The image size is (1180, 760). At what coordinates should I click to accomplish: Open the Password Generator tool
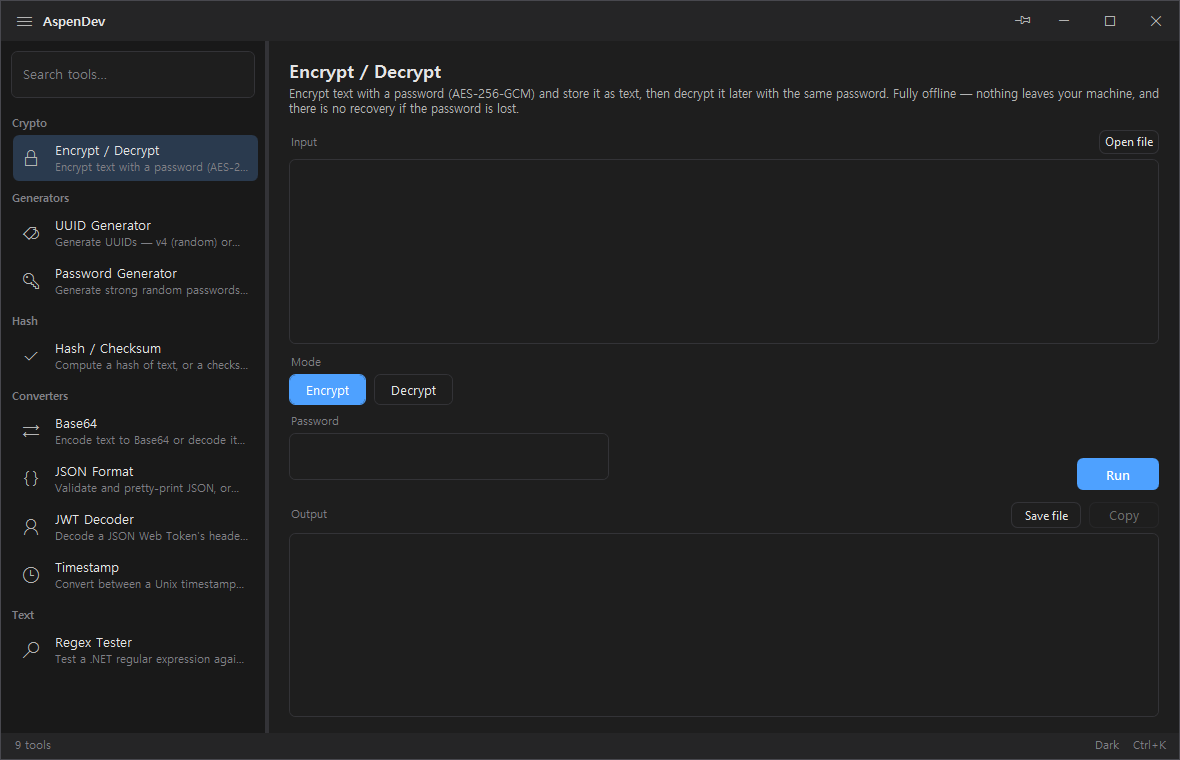[135, 281]
